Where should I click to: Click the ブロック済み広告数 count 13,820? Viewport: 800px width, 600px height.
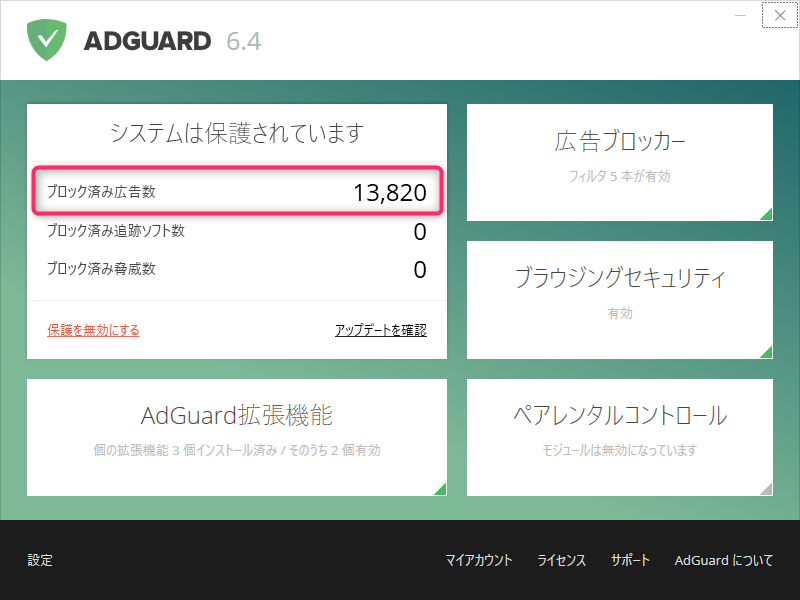[390, 192]
